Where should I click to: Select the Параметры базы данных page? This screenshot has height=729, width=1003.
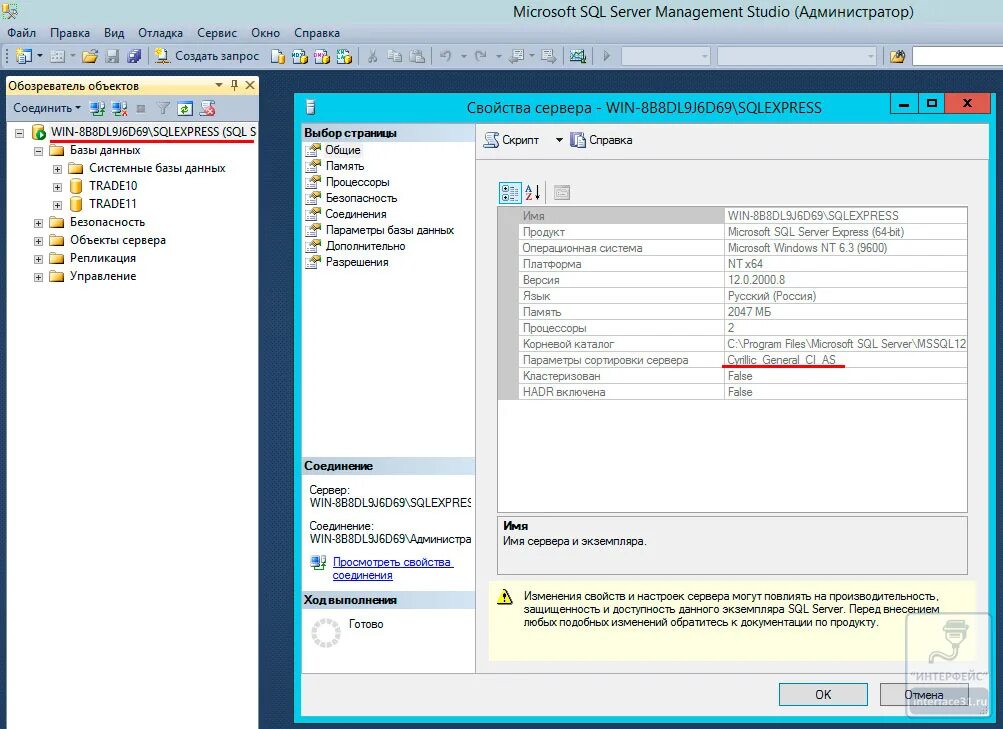(x=390, y=230)
